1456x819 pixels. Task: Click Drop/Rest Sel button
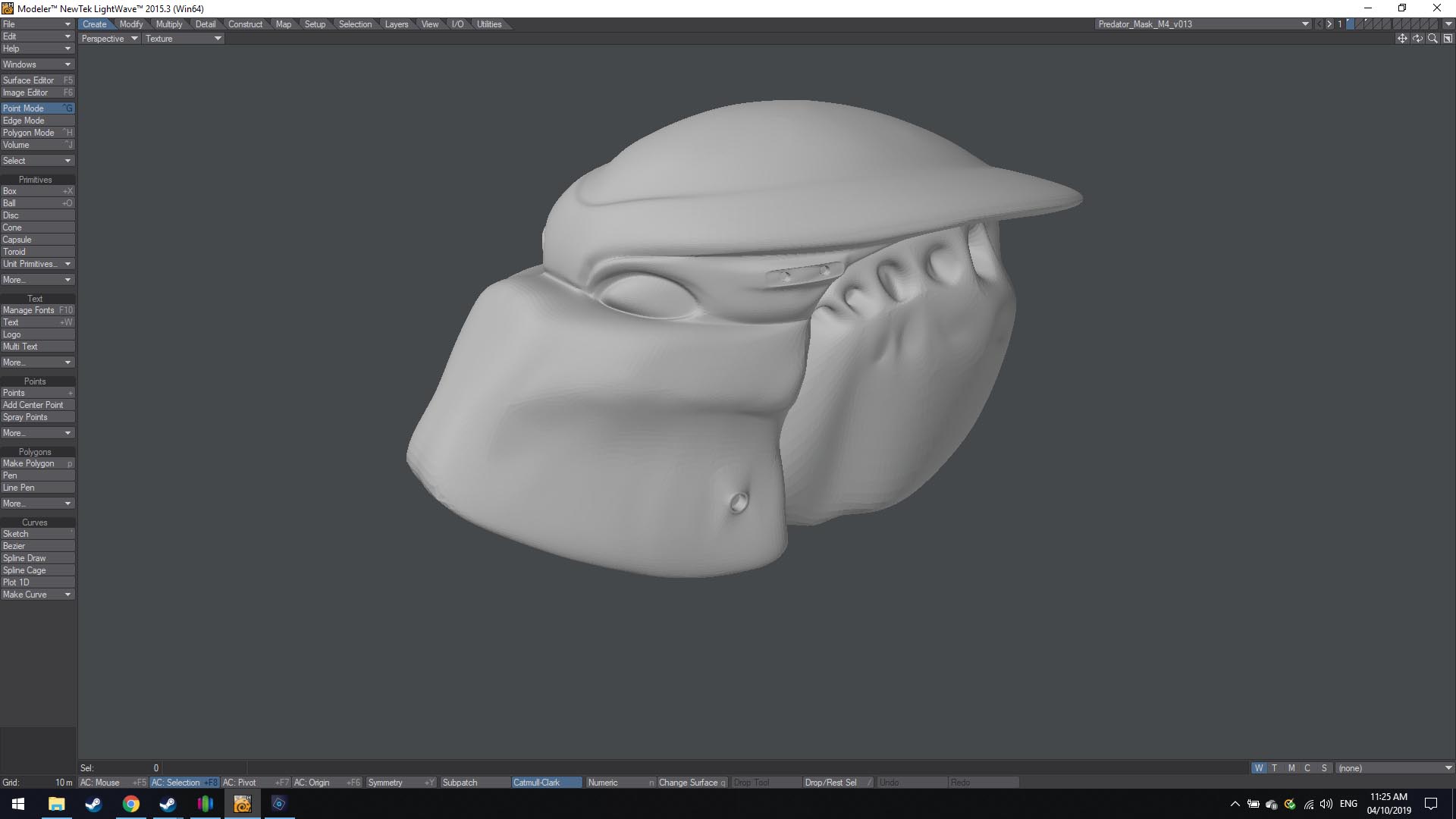tap(838, 783)
